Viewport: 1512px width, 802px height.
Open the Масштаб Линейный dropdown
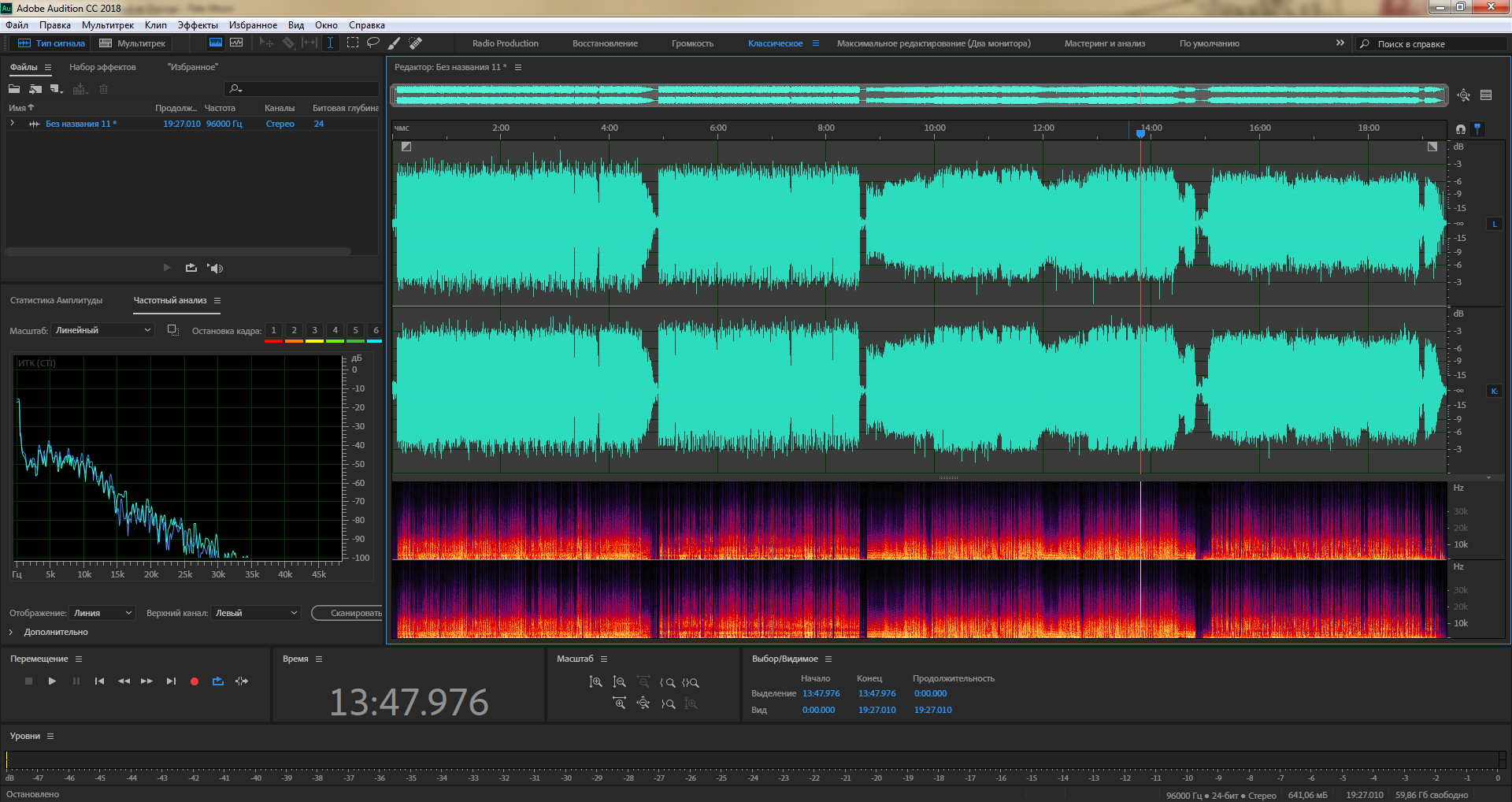click(103, 330)
